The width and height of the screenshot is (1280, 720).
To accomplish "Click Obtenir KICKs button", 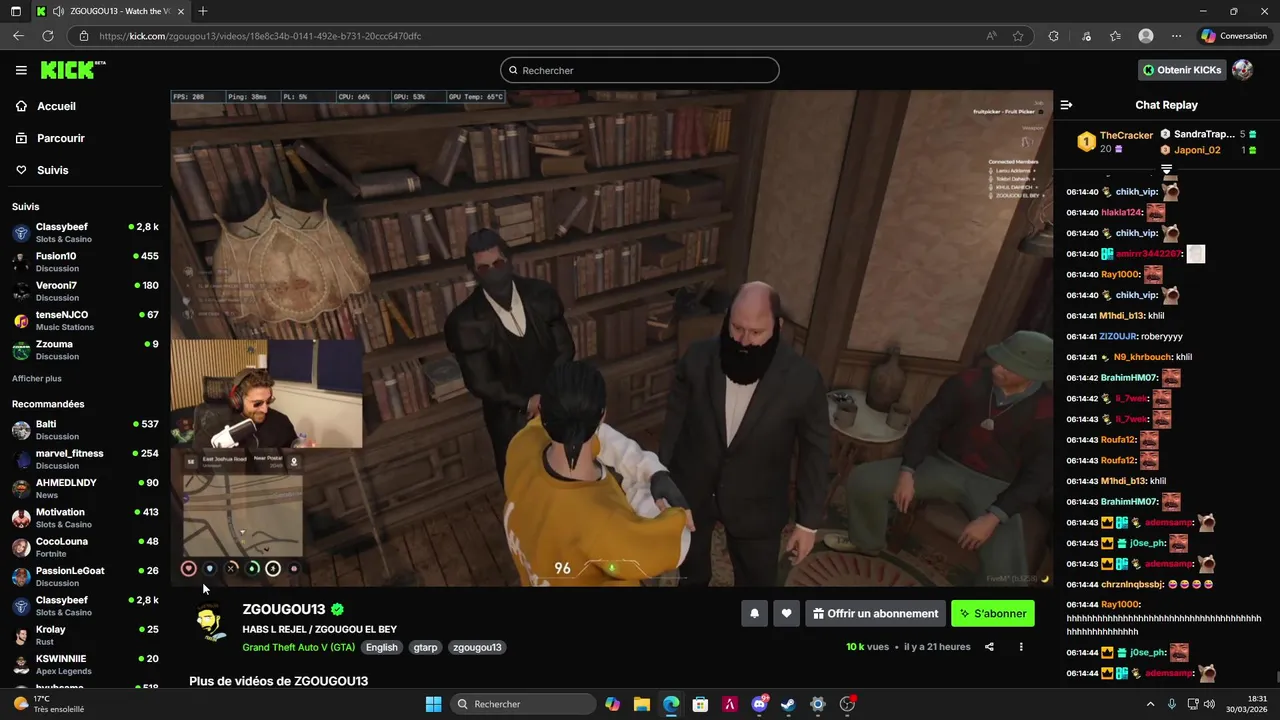I will (x=1182, y=70).
